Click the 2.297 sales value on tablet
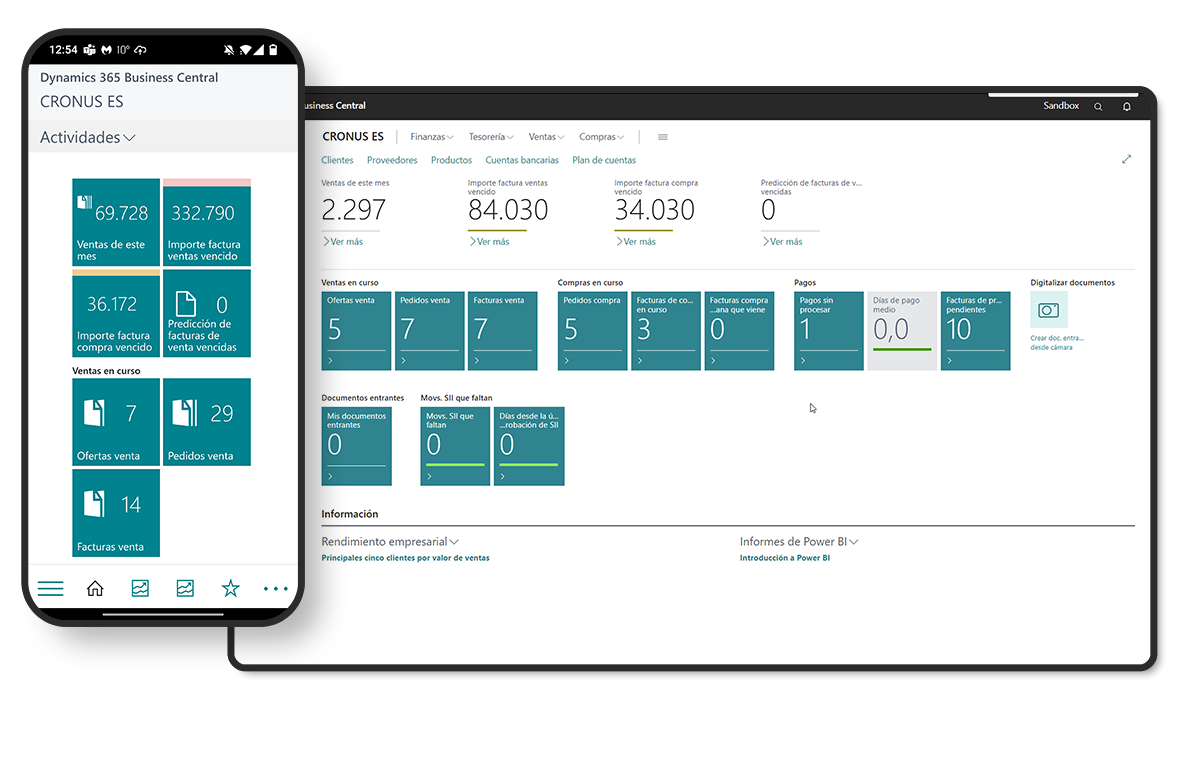The height and width of the screenshot is (757, 1200). coord(353,210)
